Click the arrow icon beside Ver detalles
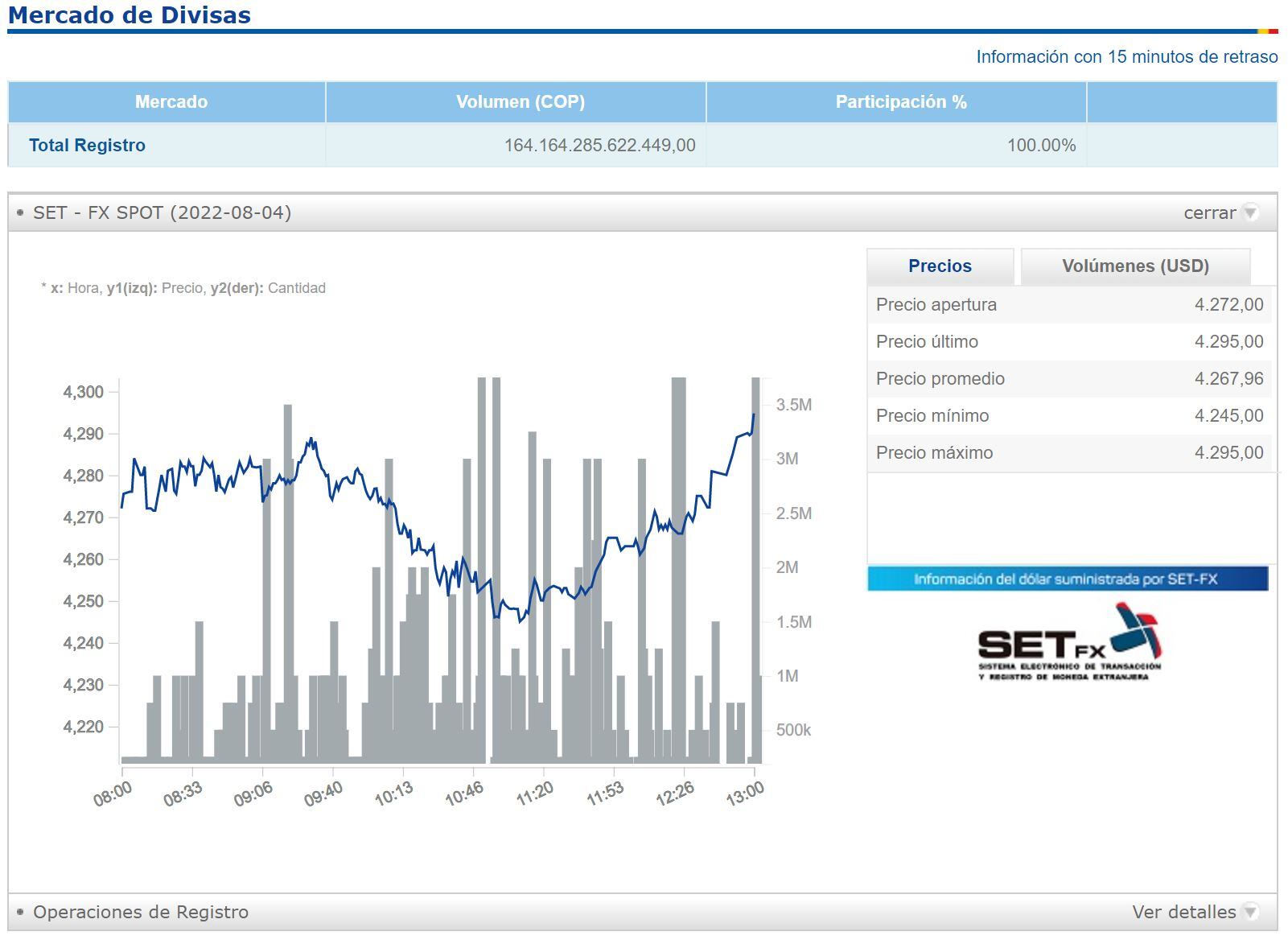This screenshot has width=1288, height=944. [1249, 912]
